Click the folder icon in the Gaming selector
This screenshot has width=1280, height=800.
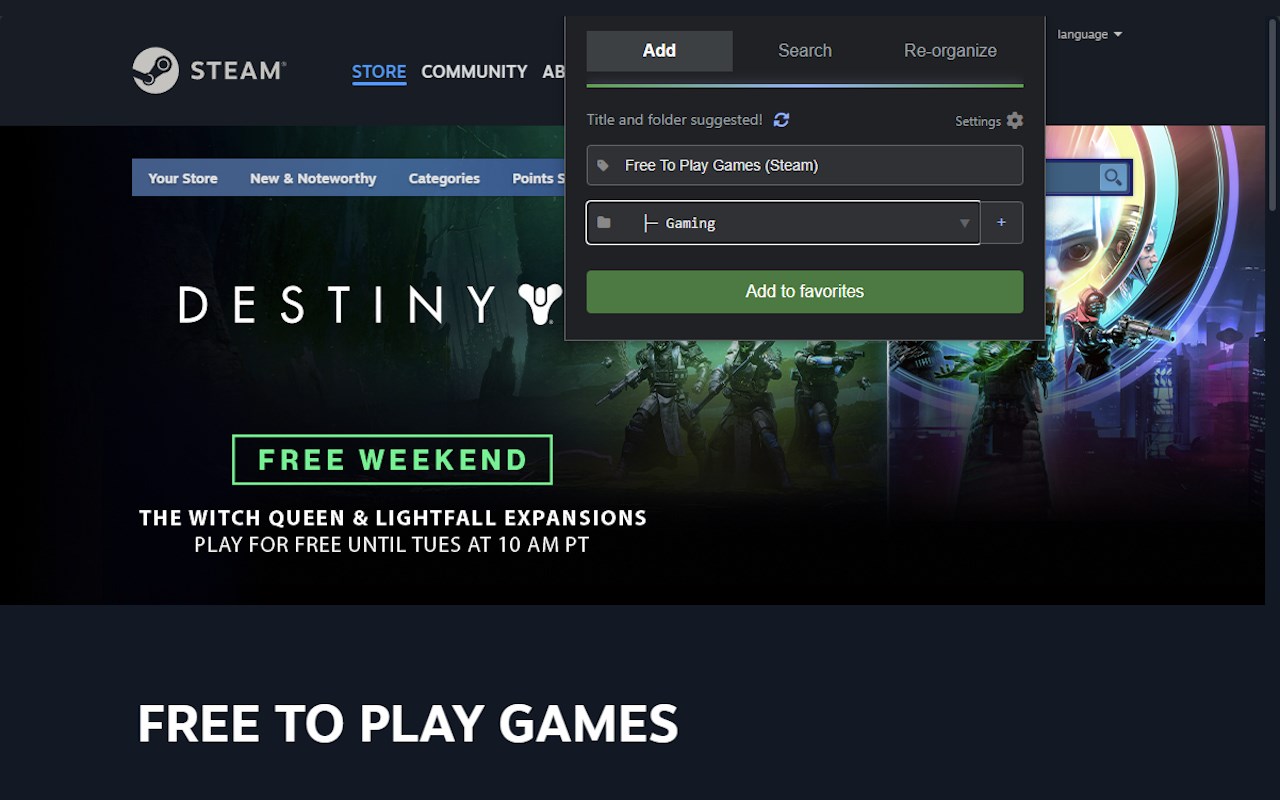(604, 222)
